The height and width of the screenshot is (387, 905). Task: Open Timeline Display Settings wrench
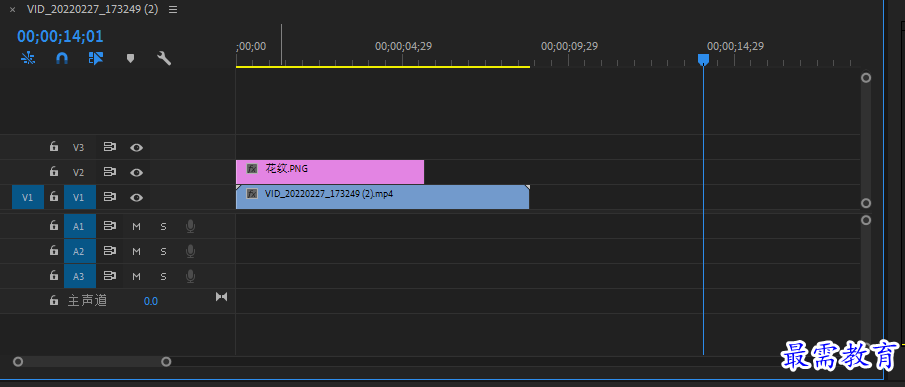164,58
